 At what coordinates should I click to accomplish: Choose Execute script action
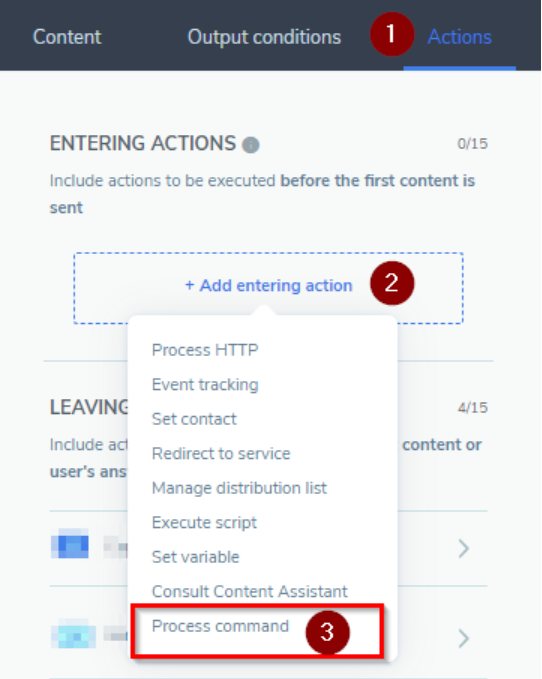click(204, 523)
